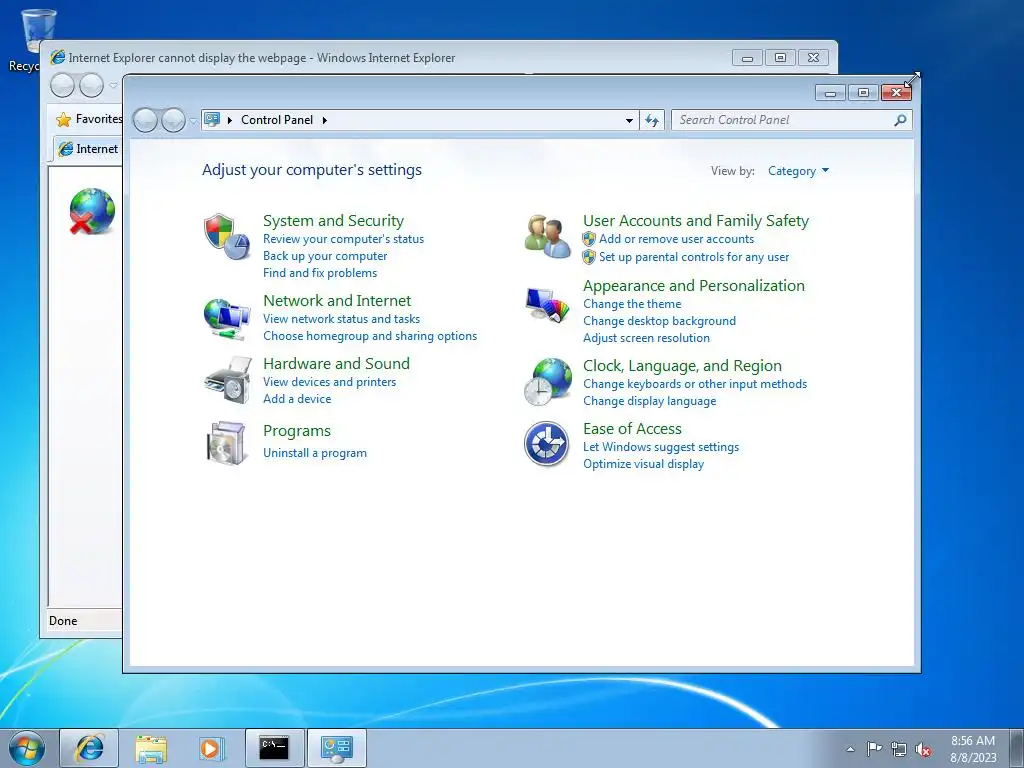Open the Programs disc box icon
The width and height of the screenshot is (1024, 768).
click(226, 443)
